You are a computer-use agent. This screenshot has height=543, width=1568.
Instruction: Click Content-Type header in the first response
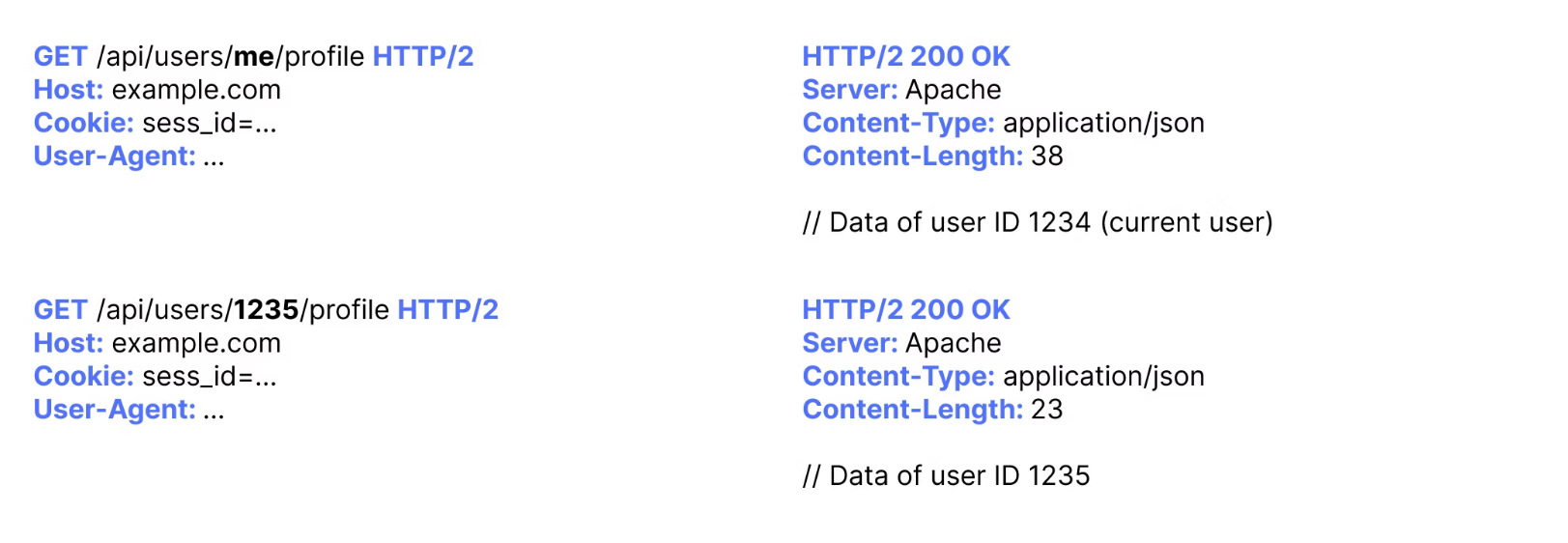click(x=898, y=124)
